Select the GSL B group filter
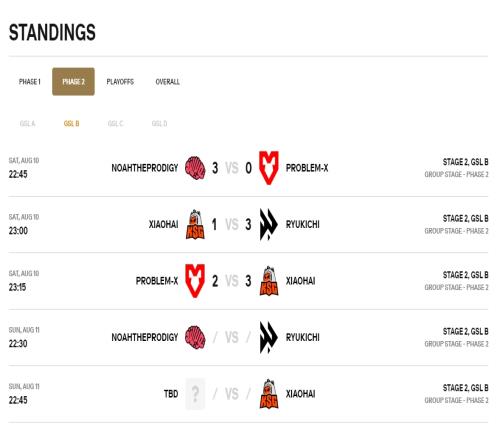Image resolution: width=500 pixels, height=440 pixels. point(71,124)
